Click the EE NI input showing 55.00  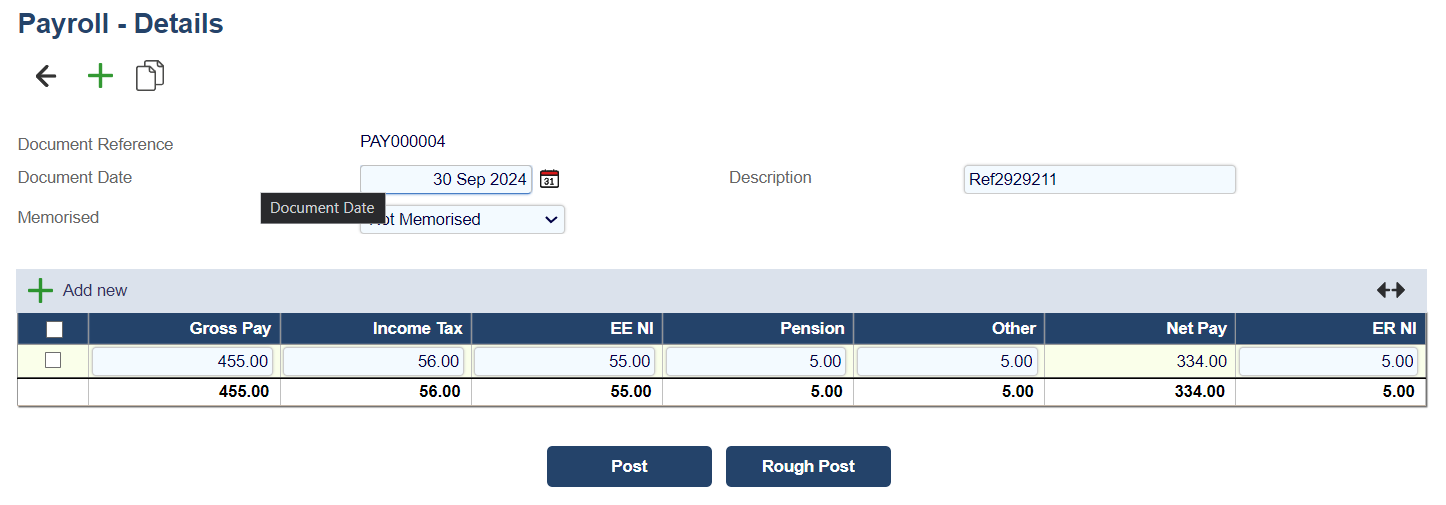(565, 361)
